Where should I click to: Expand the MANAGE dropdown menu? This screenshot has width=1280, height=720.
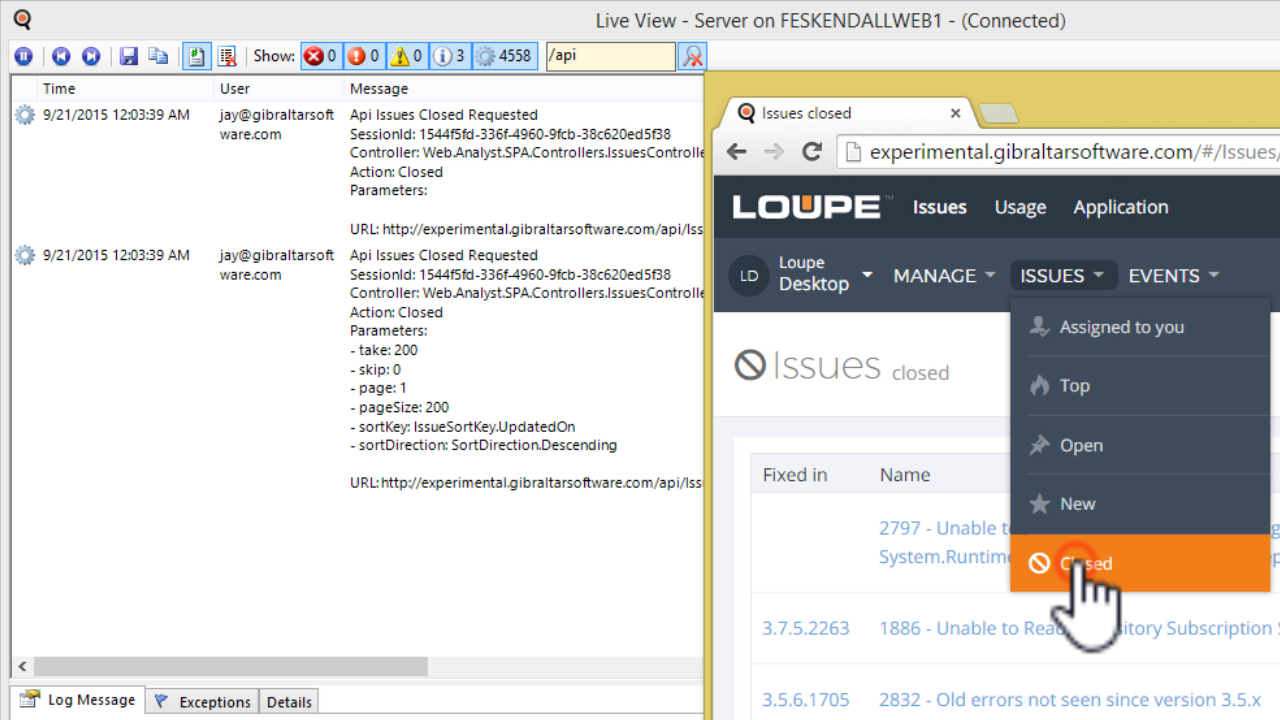[944, 276]
